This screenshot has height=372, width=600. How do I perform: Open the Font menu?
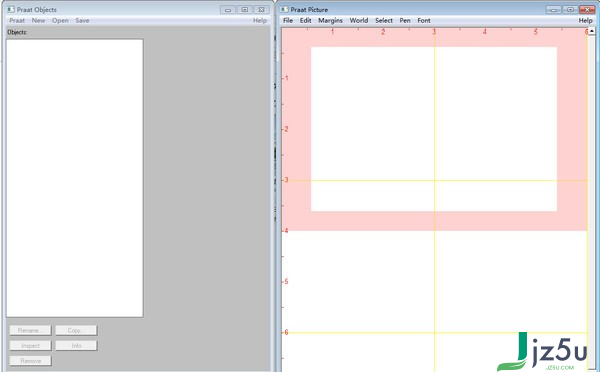coord(424,21)
